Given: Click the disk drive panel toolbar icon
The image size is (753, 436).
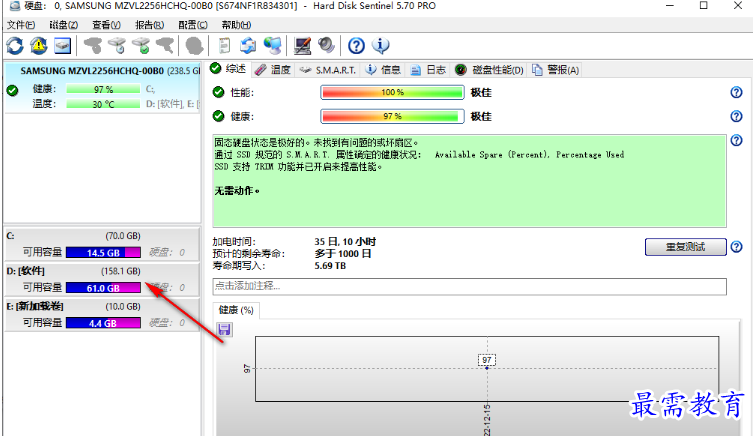Looking at the screenshot, I should [x=63, y=46].
